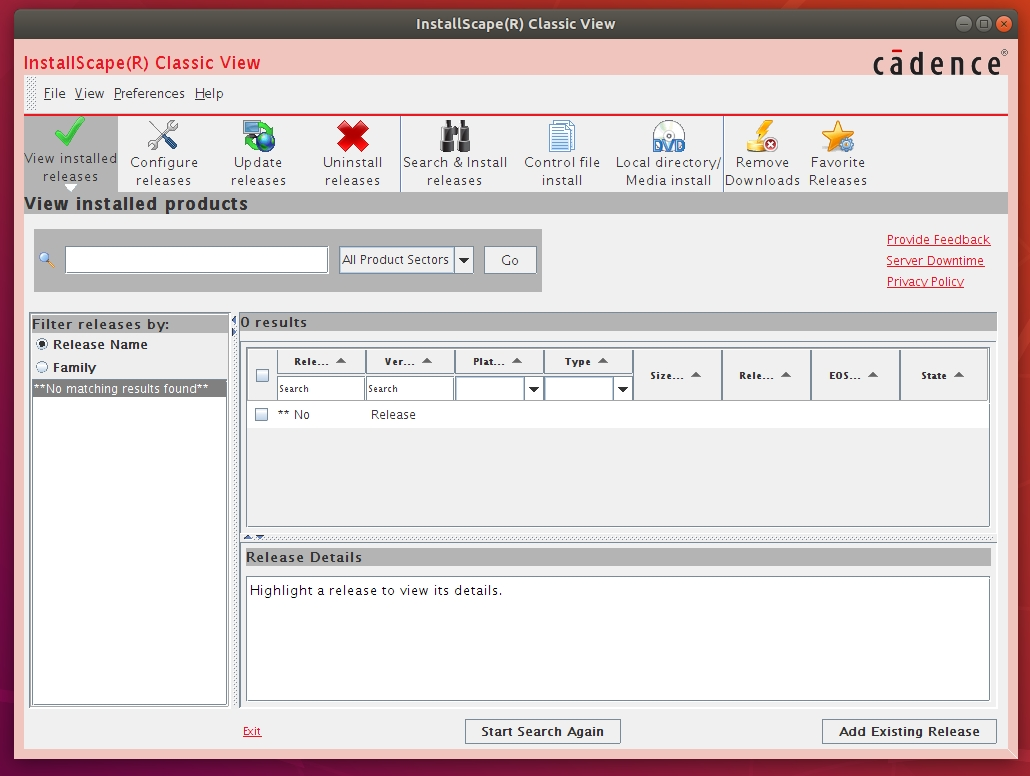Click the Go button
Image resolution: width=1030 pixels, height=776 pixels.
(510, 260)
